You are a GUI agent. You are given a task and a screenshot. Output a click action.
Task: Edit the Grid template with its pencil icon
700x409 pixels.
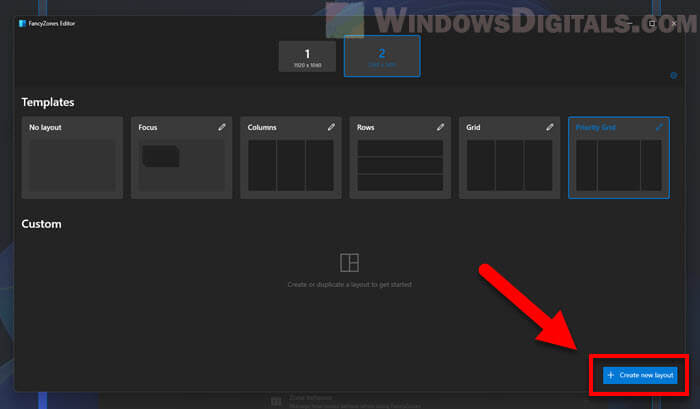[550, 127]
